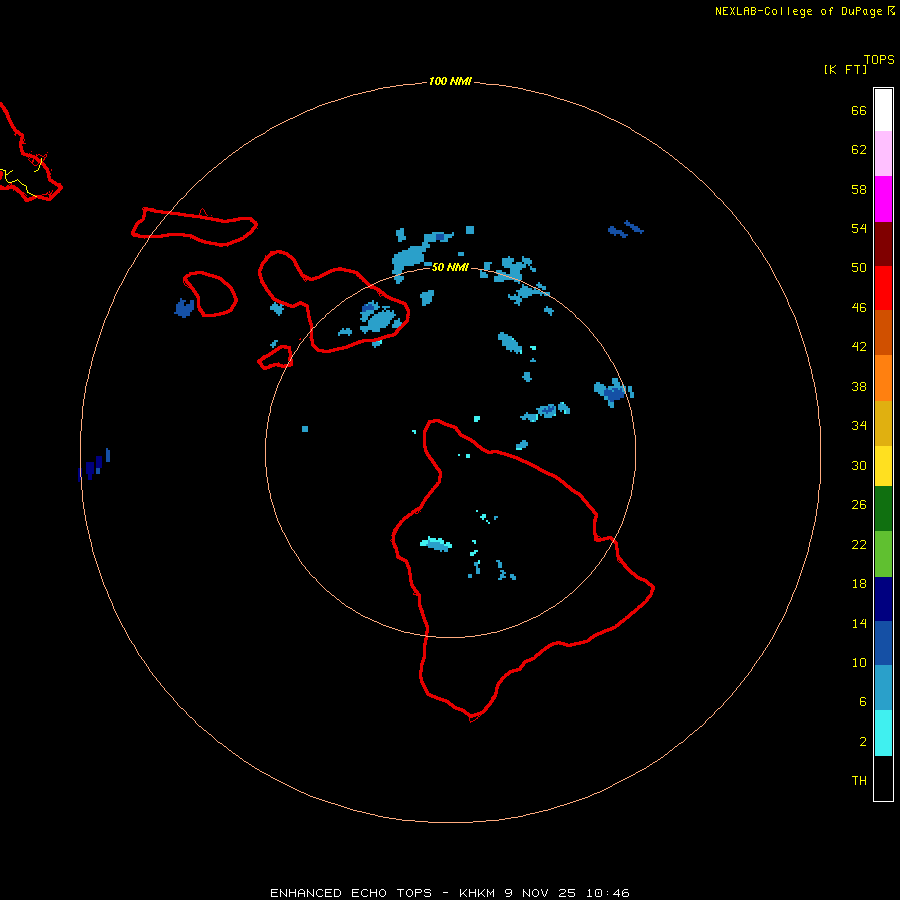Click the Molokai island outline
900x900 pixels.
194,227
